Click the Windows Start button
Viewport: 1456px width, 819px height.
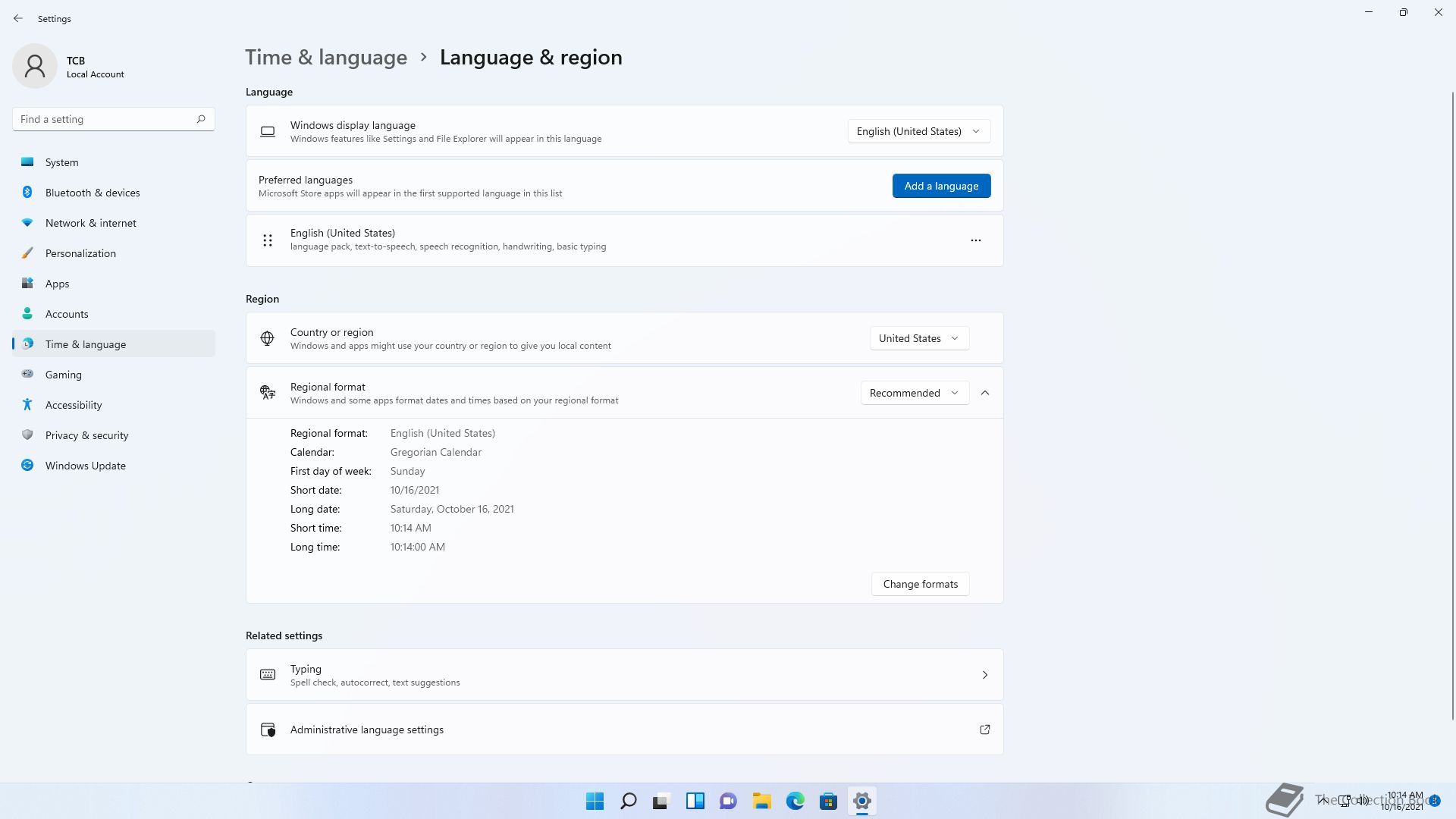595,801
